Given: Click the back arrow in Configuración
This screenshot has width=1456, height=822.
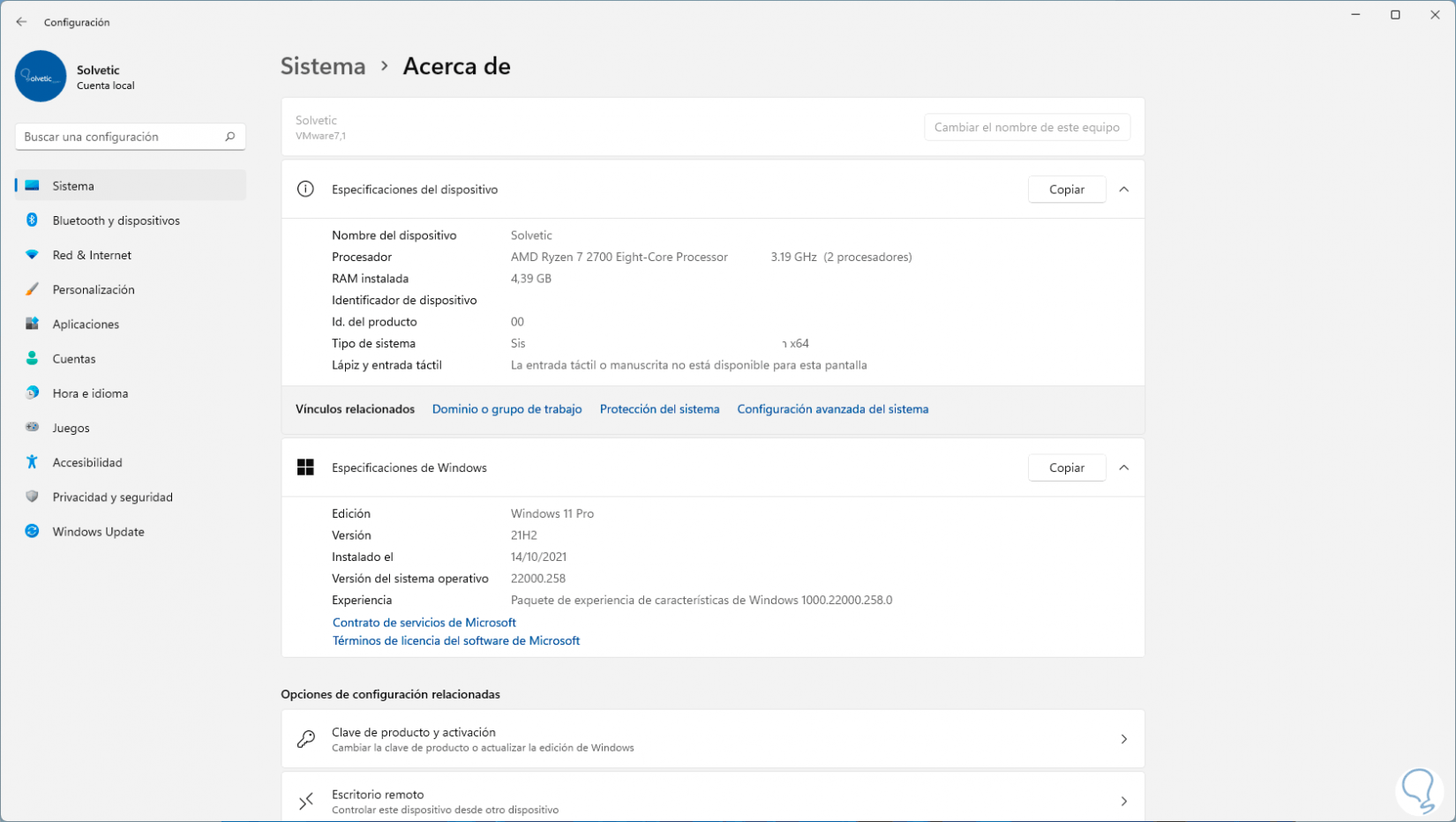Looking at the screenshot, I should [21, 22].
